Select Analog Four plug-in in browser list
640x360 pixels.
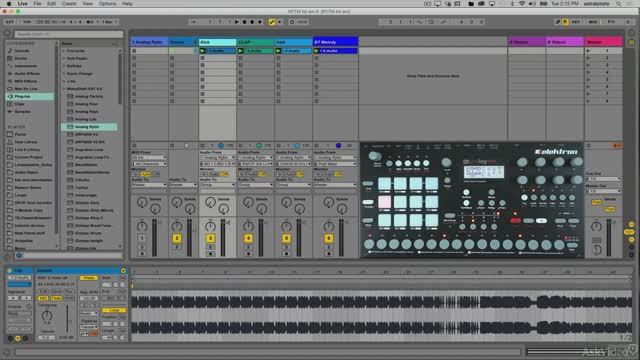[x=86, y=104]
